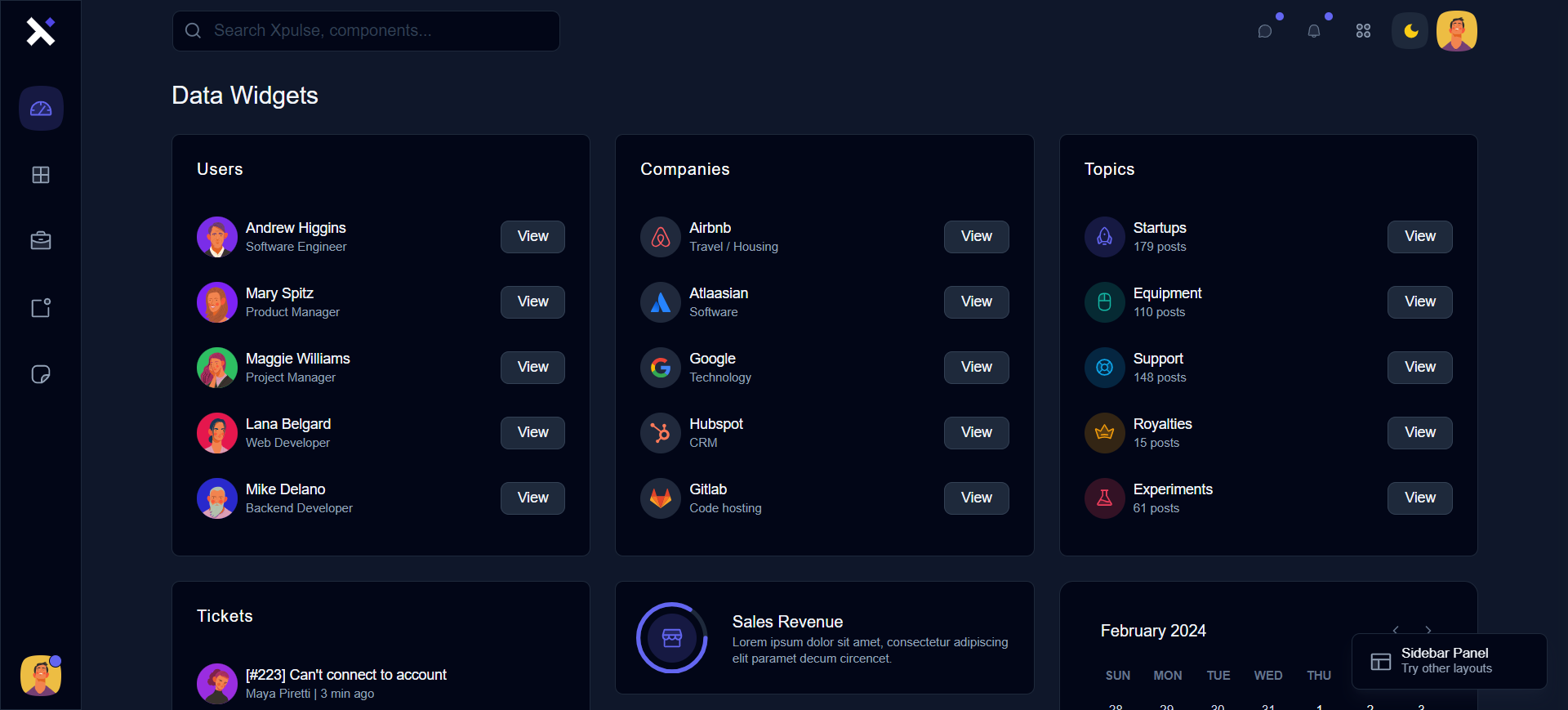The height and width of the screenshot is (710, 1568).
Task: Open the briefcase sidebar icon
Action: pyautogui.click(x=41, y=241)
